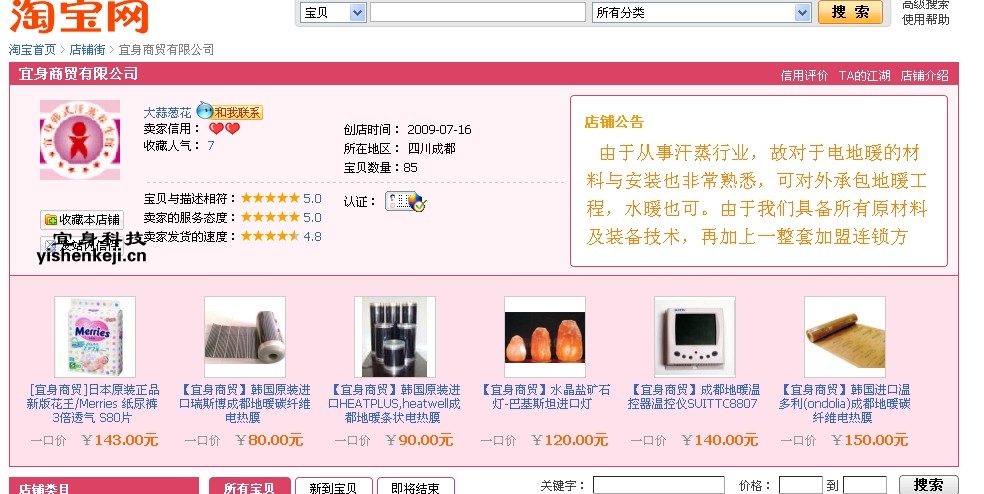Switch to the 即将结束 tab
Image resolution: width=984 pixels, height=494 pixels.
(x=415, y=487)
